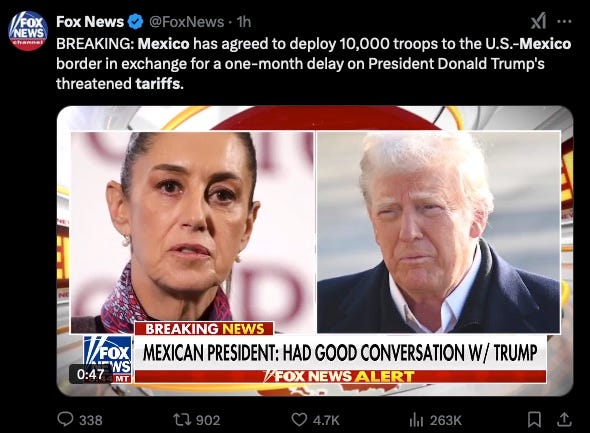Screen dimensions: 590x433
Task: Repost the tweet using the retweet icon
Action: tap(180, 419)
